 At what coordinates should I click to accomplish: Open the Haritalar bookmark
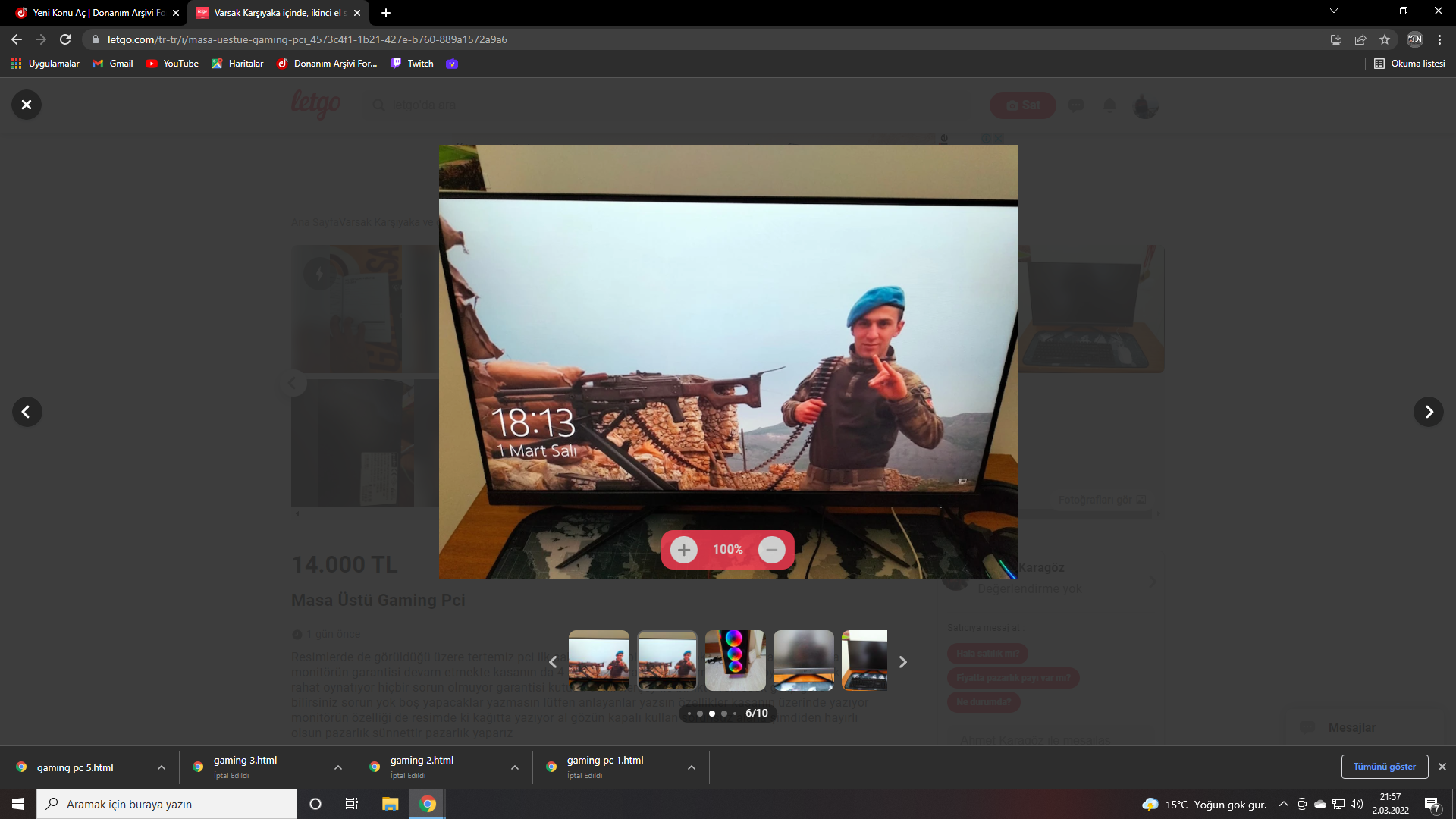click(238, 64)
